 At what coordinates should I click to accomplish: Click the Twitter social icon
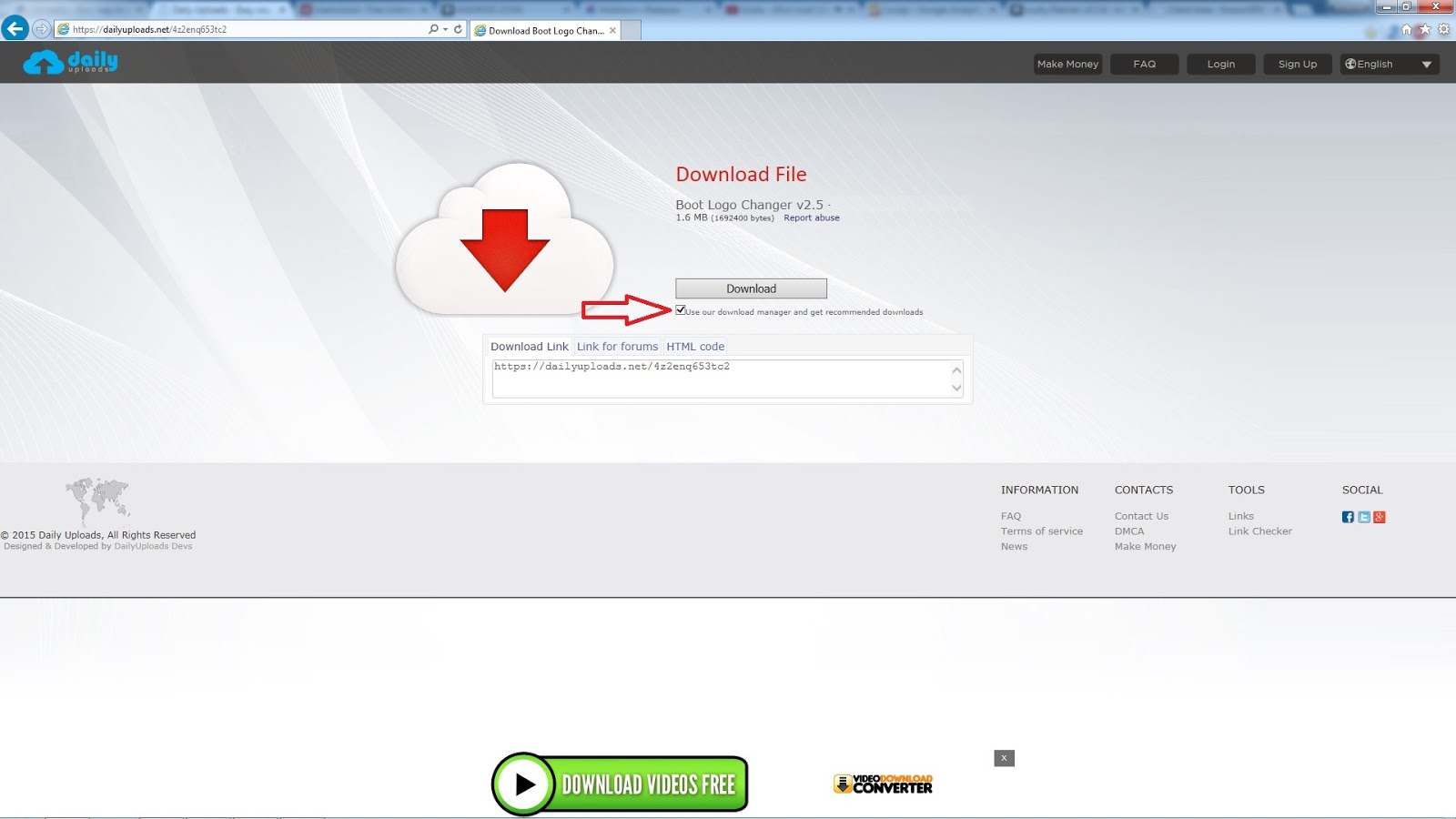point(1364,517)
